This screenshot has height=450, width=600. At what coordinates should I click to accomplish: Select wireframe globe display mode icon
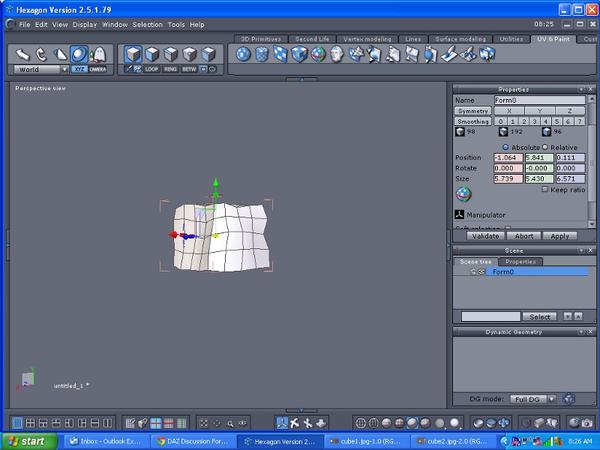pyautogui.click(x=360, y=423)
